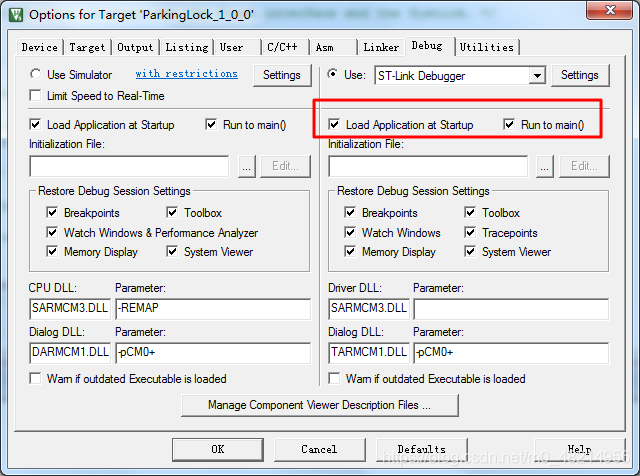
Task: Click debugger initialization file Edit button
Action: coord(584,166)
